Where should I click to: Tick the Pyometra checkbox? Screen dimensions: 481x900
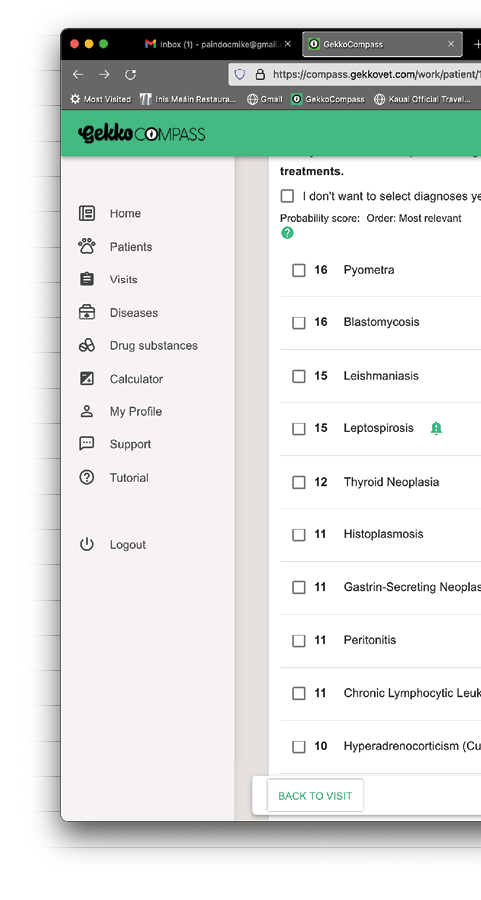tap(299, 270)
